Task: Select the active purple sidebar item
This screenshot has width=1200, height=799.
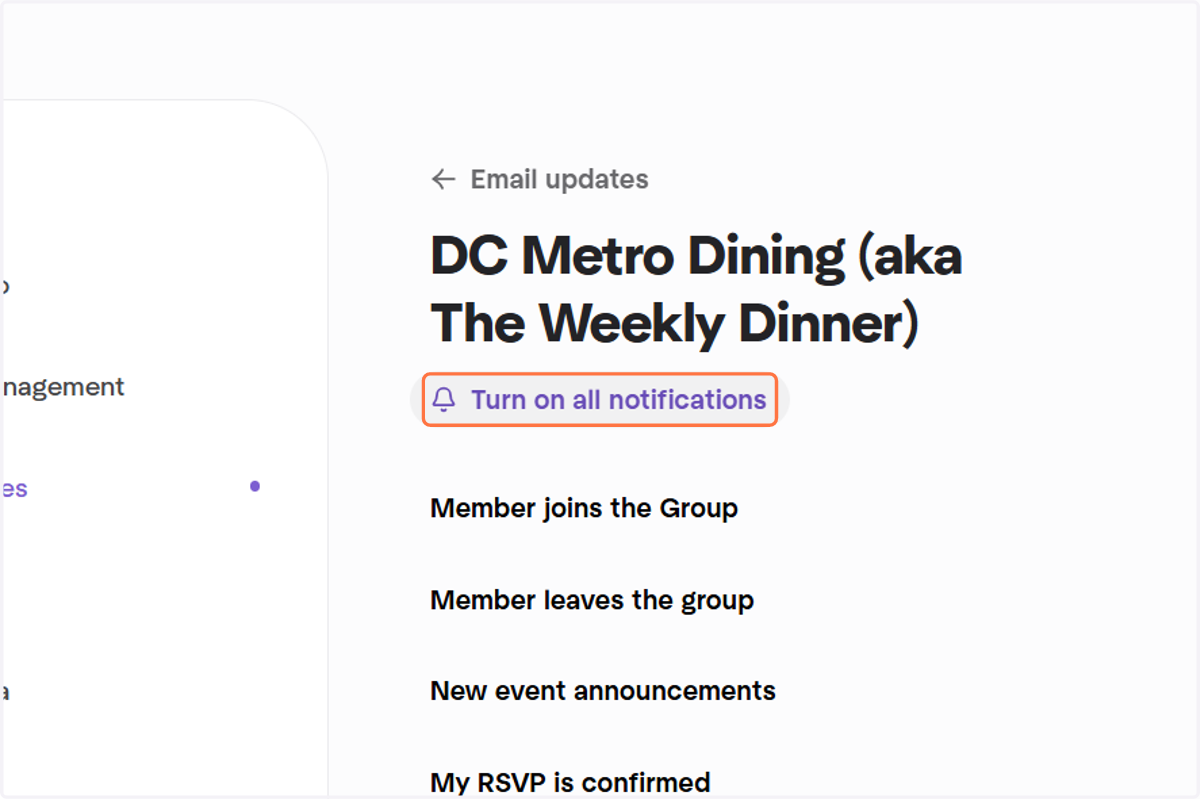Action: 14,489
